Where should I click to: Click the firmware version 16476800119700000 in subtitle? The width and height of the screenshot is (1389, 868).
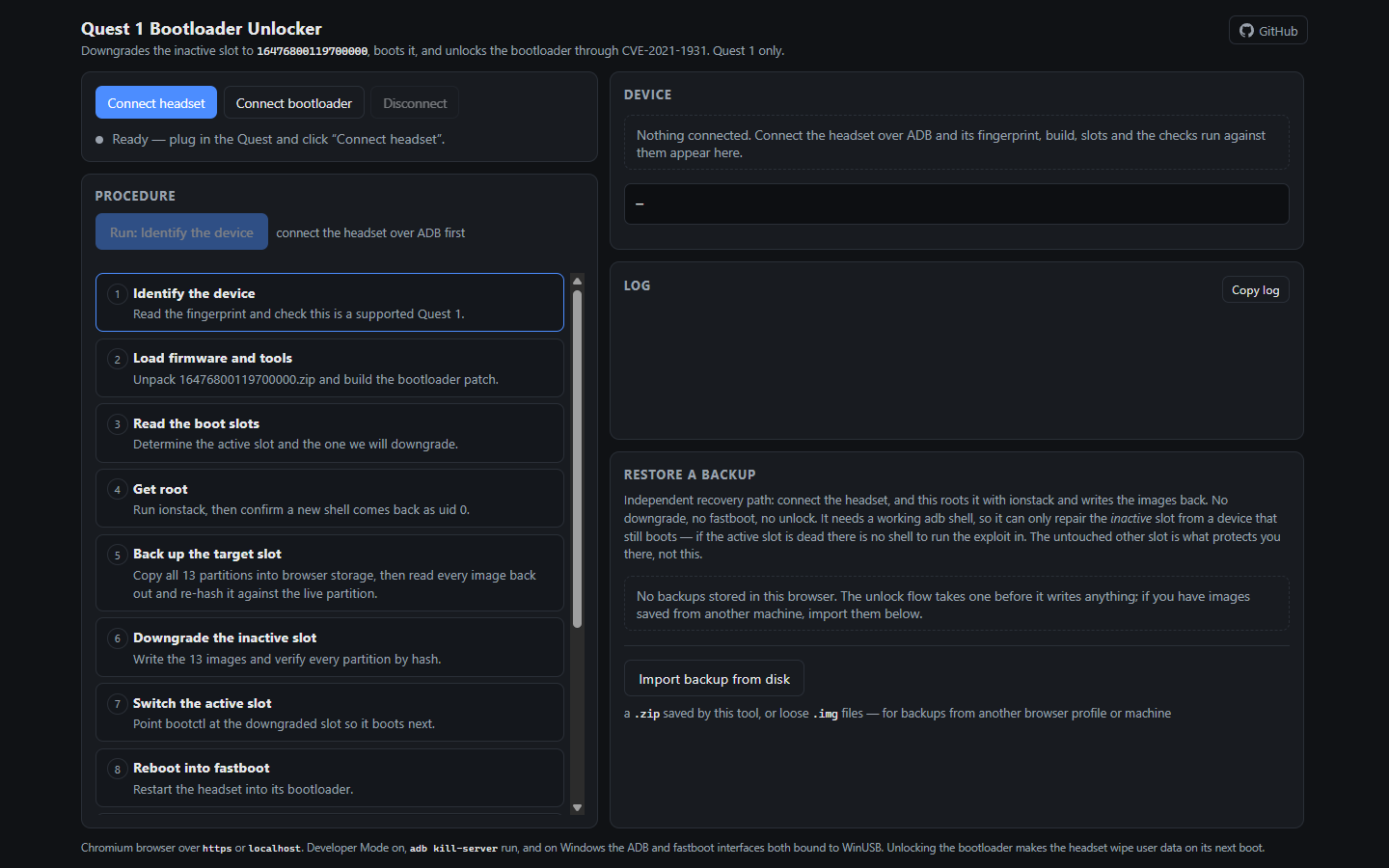[x=313, y=51]
